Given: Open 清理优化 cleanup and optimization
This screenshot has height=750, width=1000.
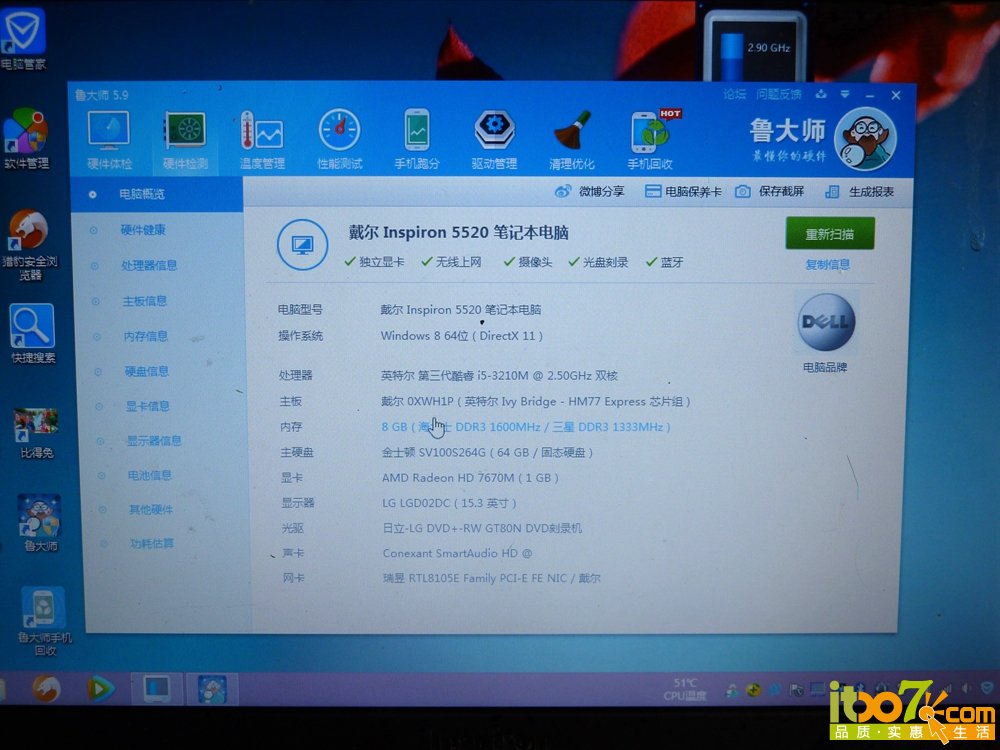Looking at the screenshot, I should click(571, 140).
